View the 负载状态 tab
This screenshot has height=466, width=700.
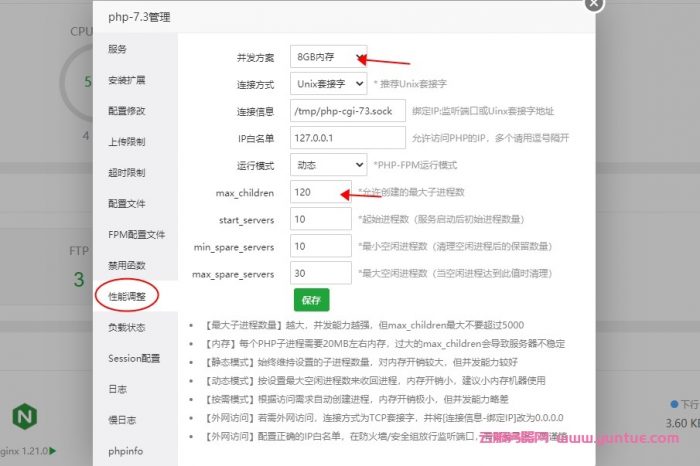126,327
